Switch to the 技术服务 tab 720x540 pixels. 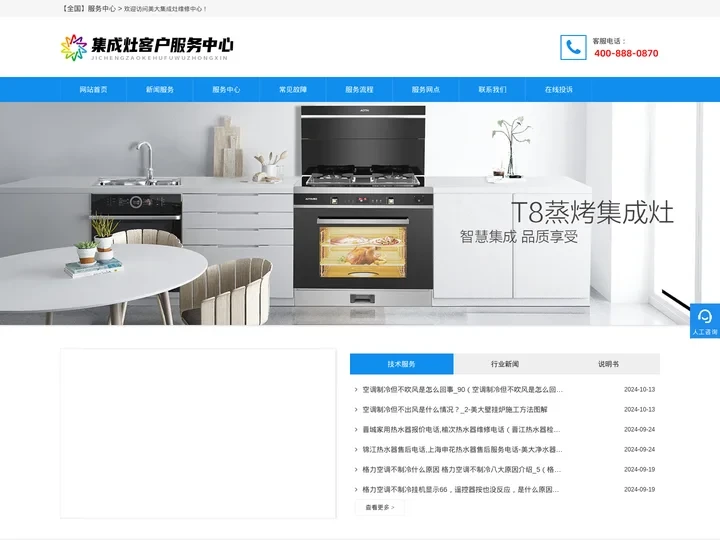401,364
